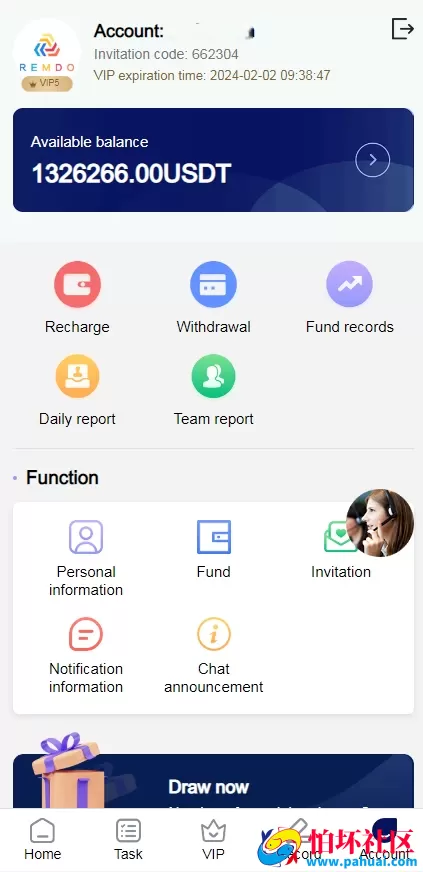This screenshot has width=423, height=872.
Task: Open the Chat announcement icon
Action: coord(213,634)
